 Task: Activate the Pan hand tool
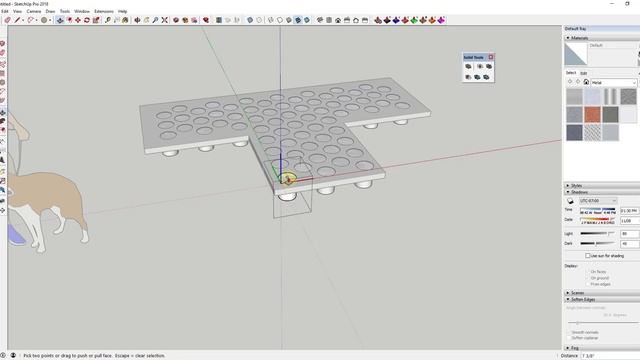click(x=146, y=20)
